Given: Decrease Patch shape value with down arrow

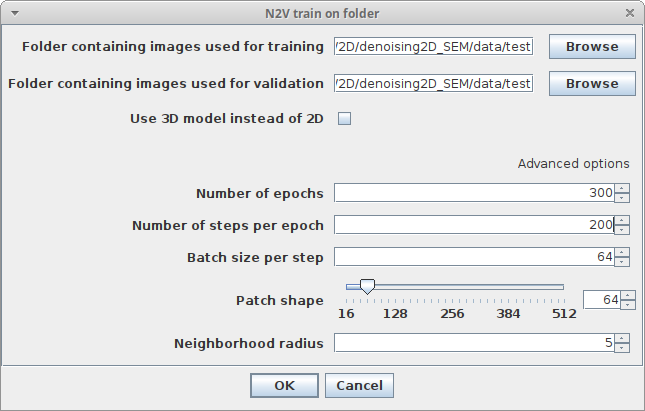Looking at the screenshot, I should [x=628, y=304].
